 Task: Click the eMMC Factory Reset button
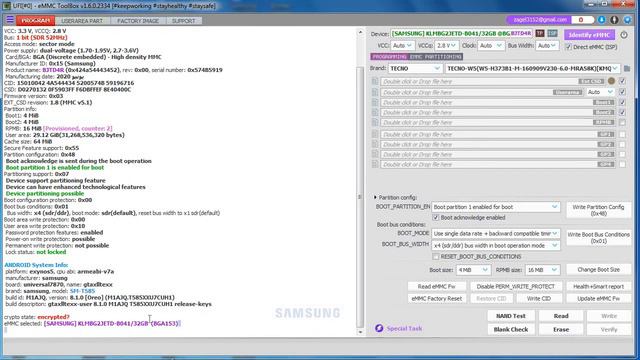tap(436, 298)
